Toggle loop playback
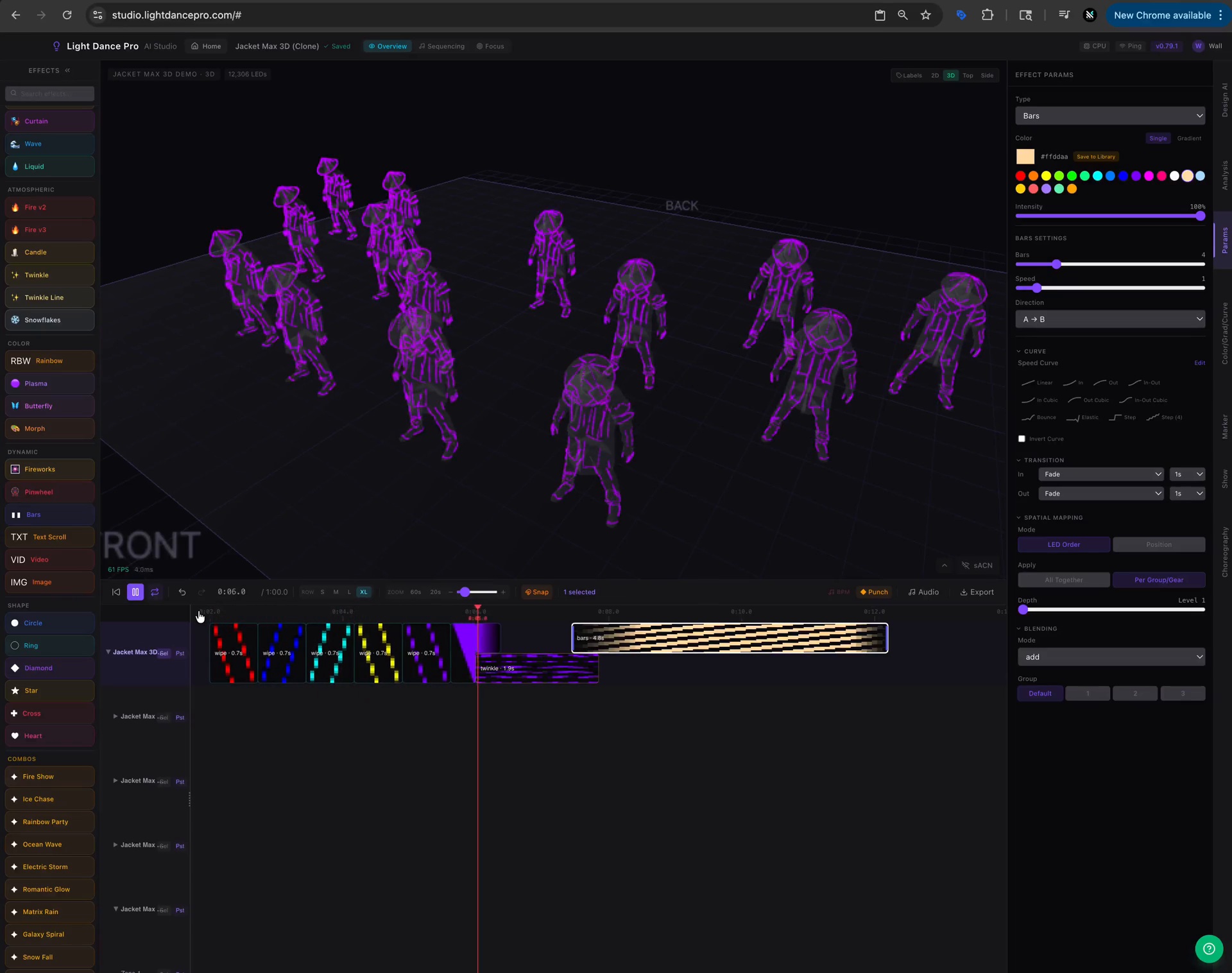Screen dimensions: 1232x973 (x=155, y=592)
